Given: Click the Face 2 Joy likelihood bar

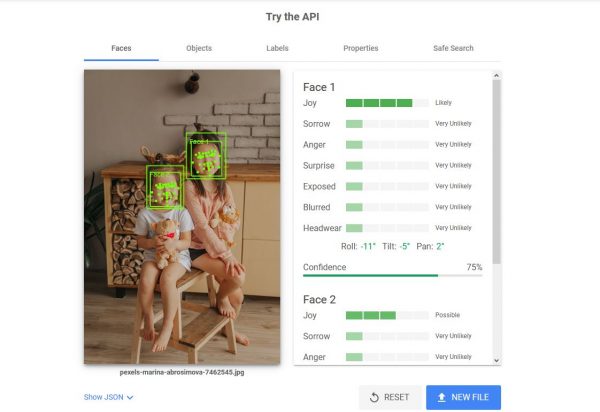Looking at the screenshot, I should click(x=387, y=315).
